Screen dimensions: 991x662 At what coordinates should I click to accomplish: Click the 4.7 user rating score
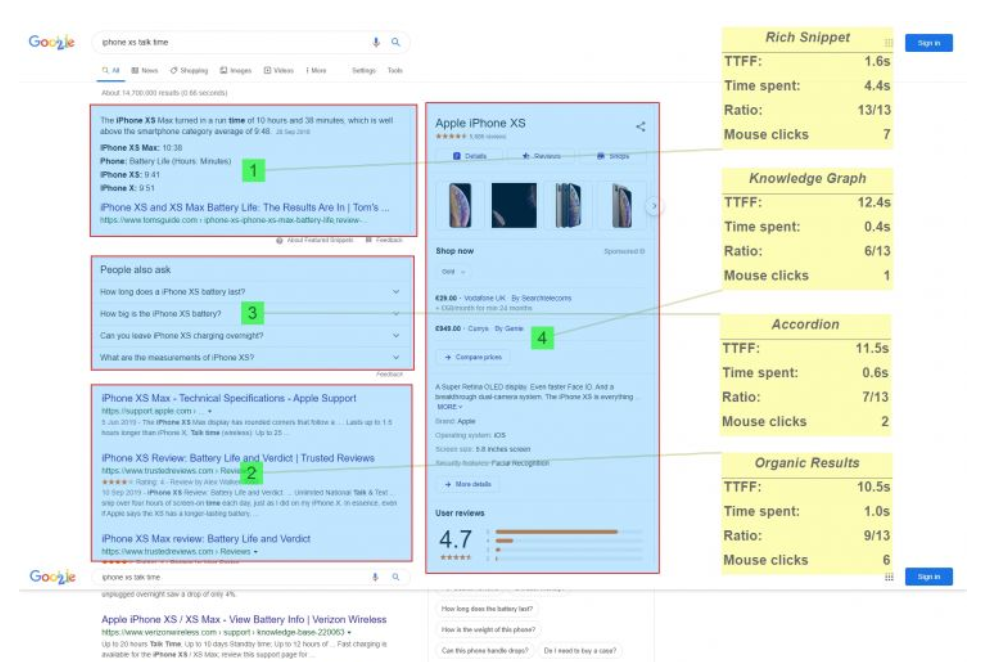tap(455, 539)
